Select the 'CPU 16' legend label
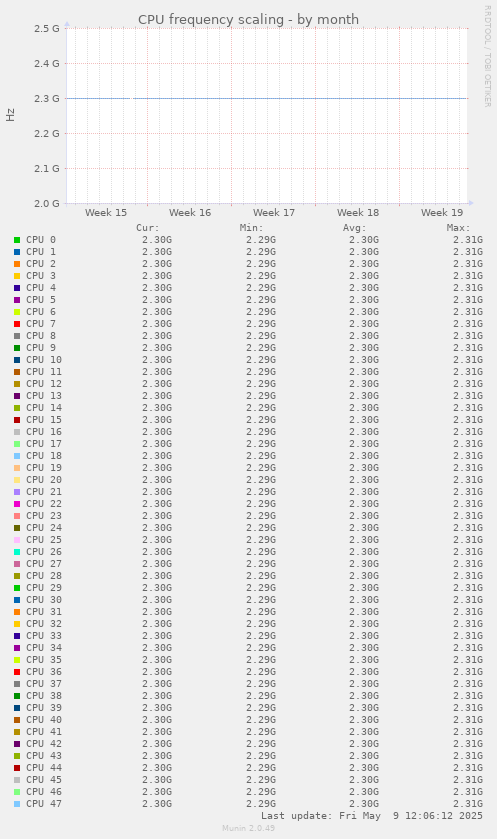 pyautogui.click(x=44, y=432)
